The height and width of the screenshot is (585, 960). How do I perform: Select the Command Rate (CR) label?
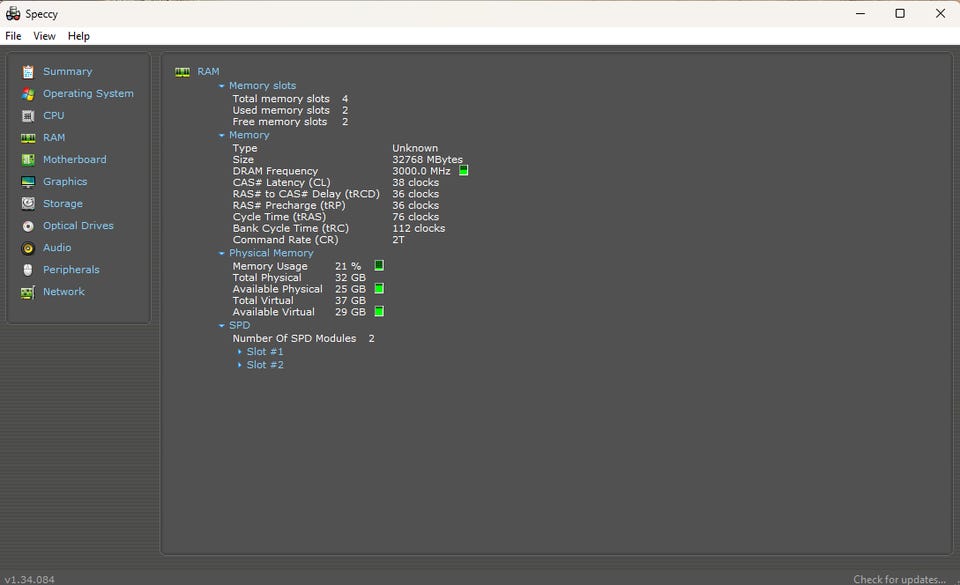coord(285,240)
